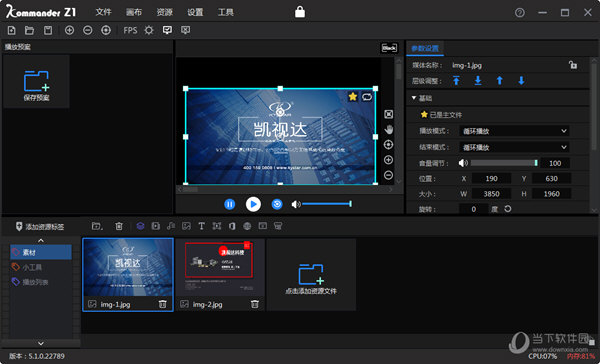Delete img-2.jpg with its trash icon
Screen dimensions: 600x364
click(254, 304)
